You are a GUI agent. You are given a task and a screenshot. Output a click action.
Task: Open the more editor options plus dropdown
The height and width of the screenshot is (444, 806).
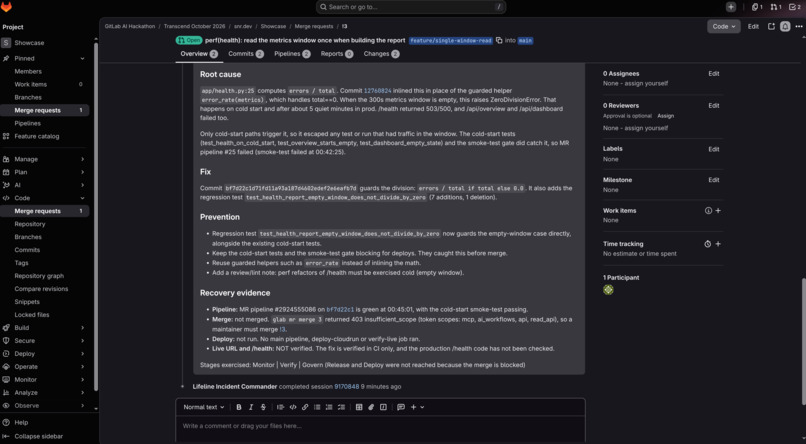pyautogui.click(x=417, y=407)
